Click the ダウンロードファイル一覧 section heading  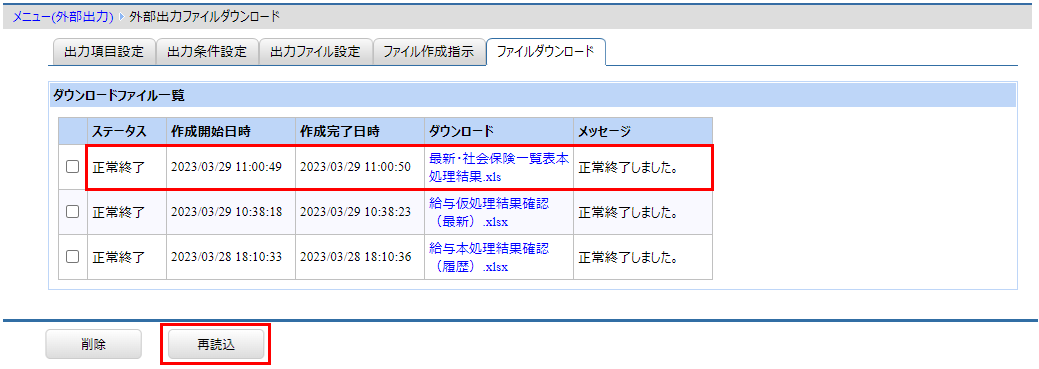[x=118, y=95]
